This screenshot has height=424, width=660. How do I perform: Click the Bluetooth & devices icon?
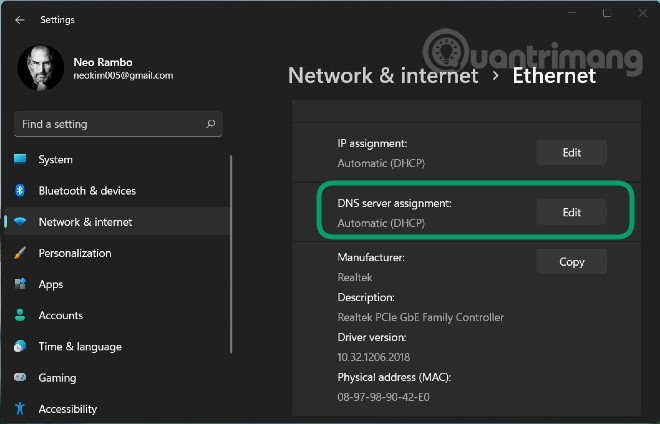(x=20, y=191)
